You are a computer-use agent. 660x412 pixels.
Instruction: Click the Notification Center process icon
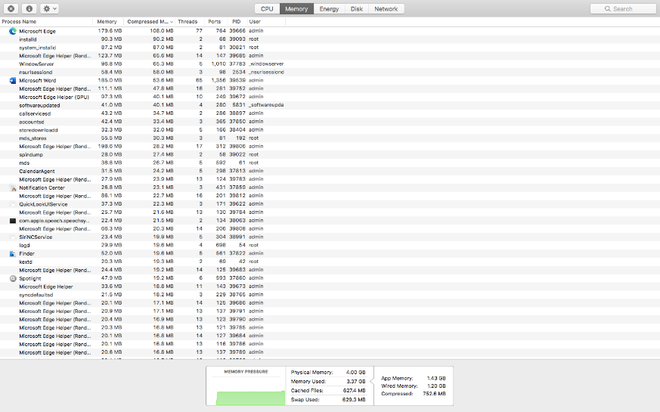[x=13, y=188]
